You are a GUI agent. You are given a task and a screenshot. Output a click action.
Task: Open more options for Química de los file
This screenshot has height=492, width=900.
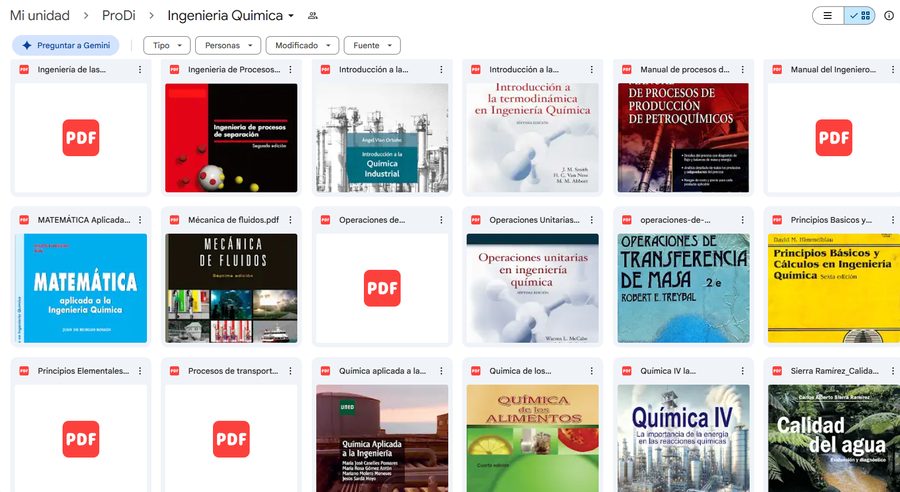click(x=592, y=371)
